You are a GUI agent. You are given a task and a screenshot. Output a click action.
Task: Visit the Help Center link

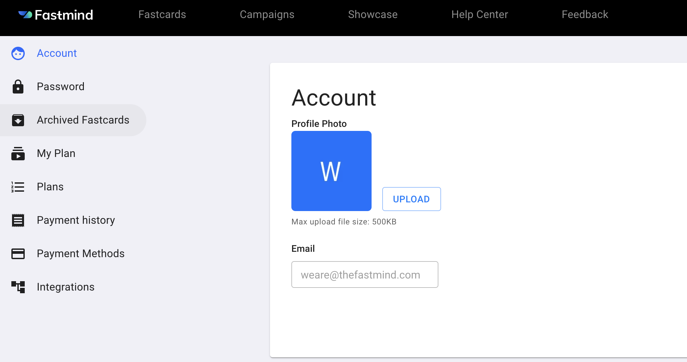point(480,14)
